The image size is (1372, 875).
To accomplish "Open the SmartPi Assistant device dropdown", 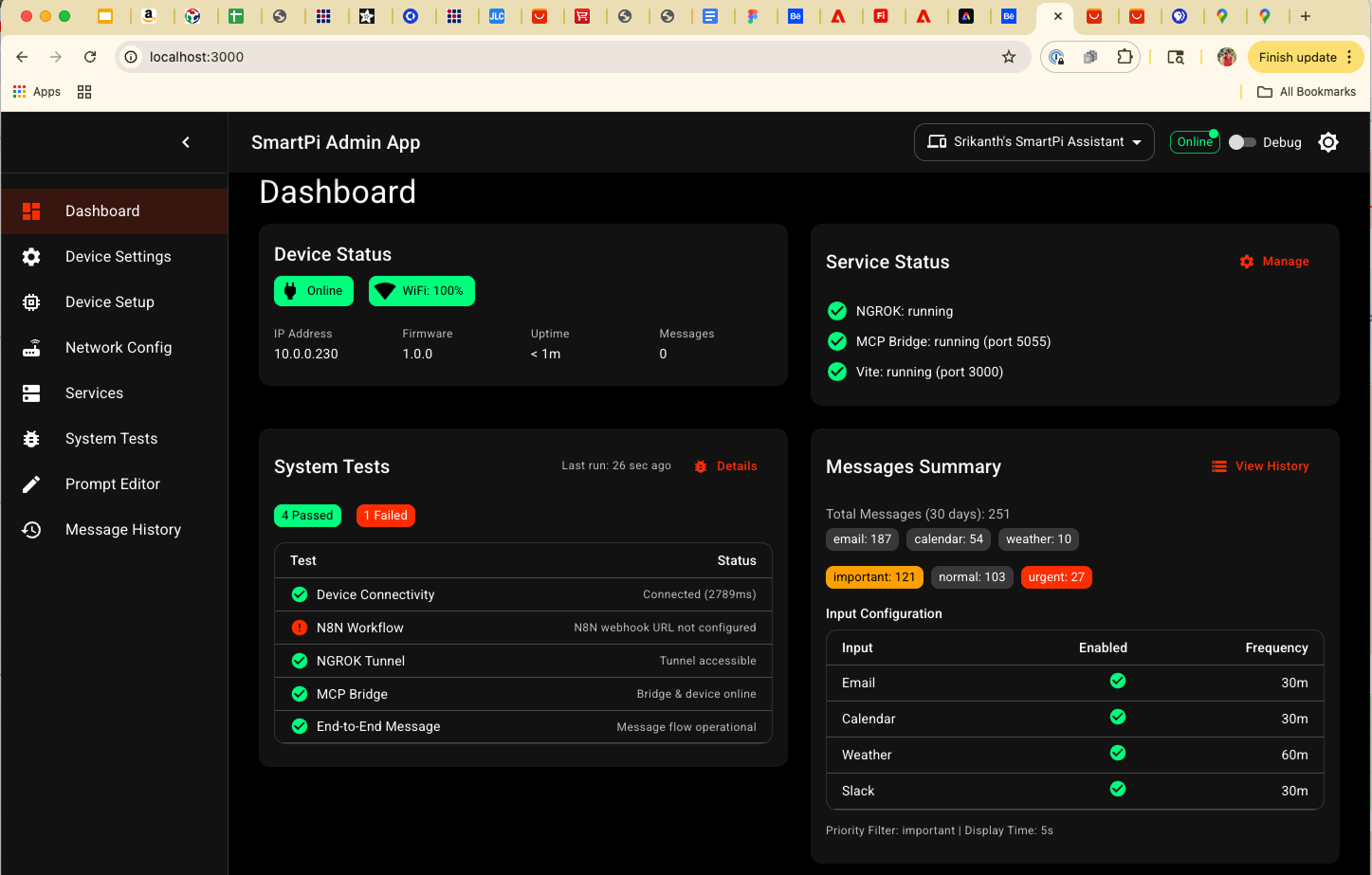I will 1034,141.
